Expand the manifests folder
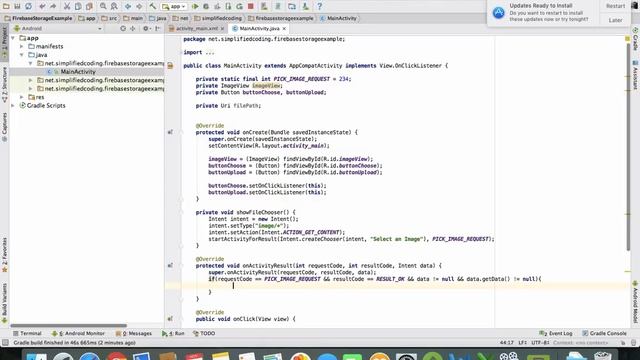Screen dimensions: 640x360 pos(22,47)
